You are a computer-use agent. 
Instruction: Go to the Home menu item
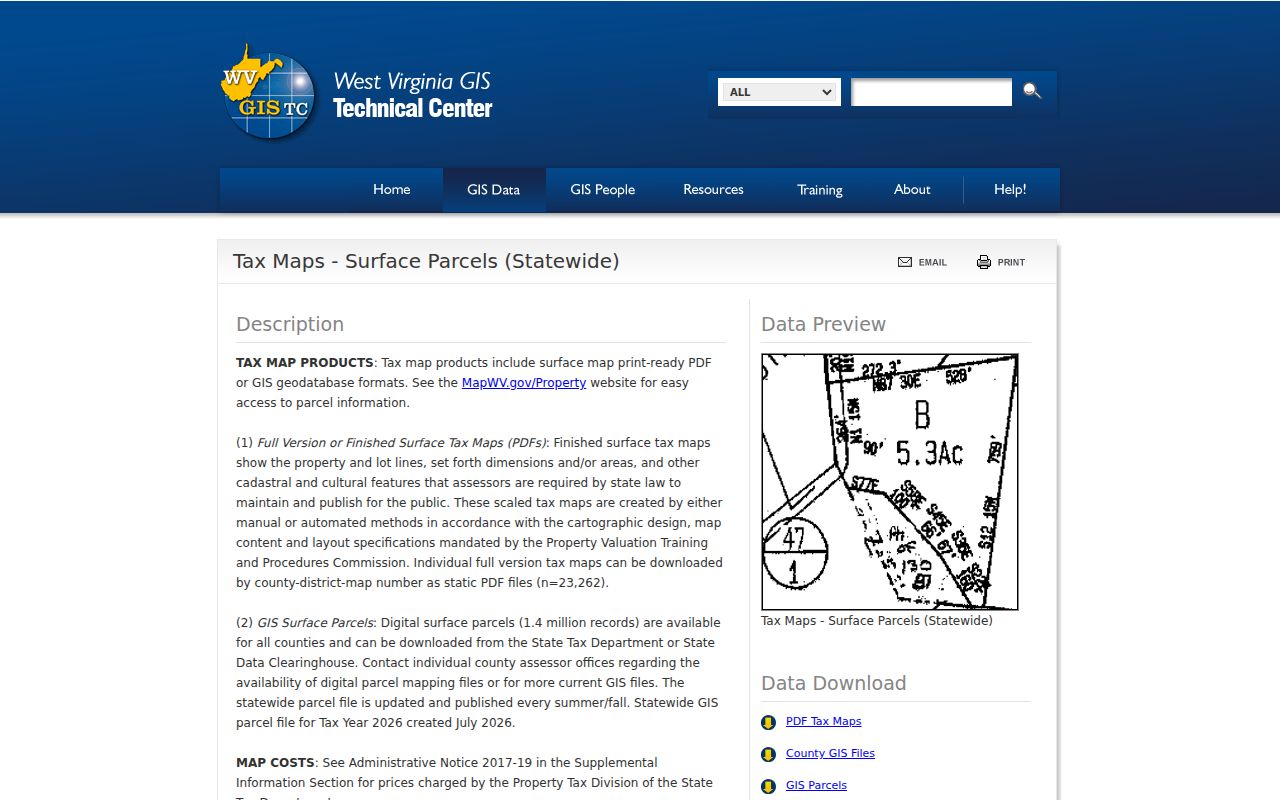coord(391,189)
